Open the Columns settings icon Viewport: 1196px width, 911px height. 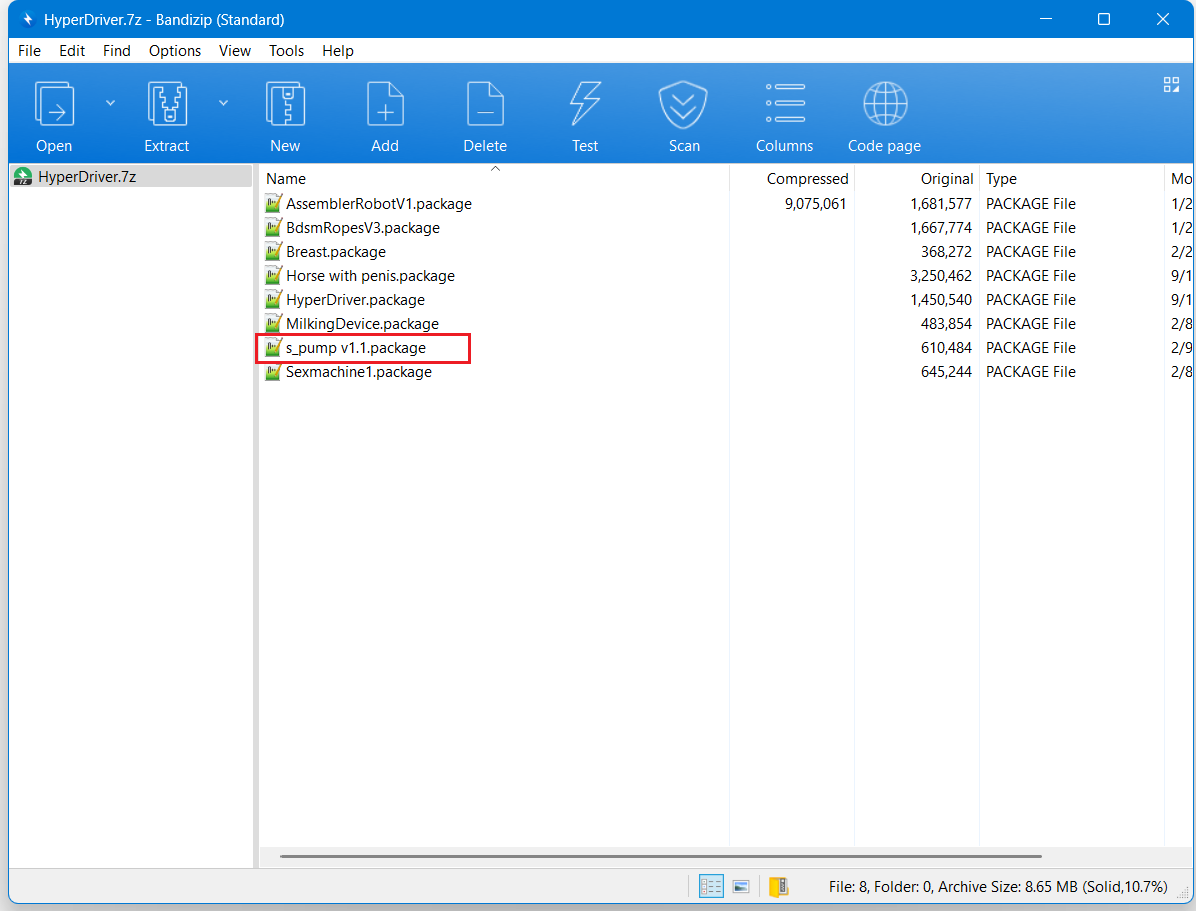785,103
